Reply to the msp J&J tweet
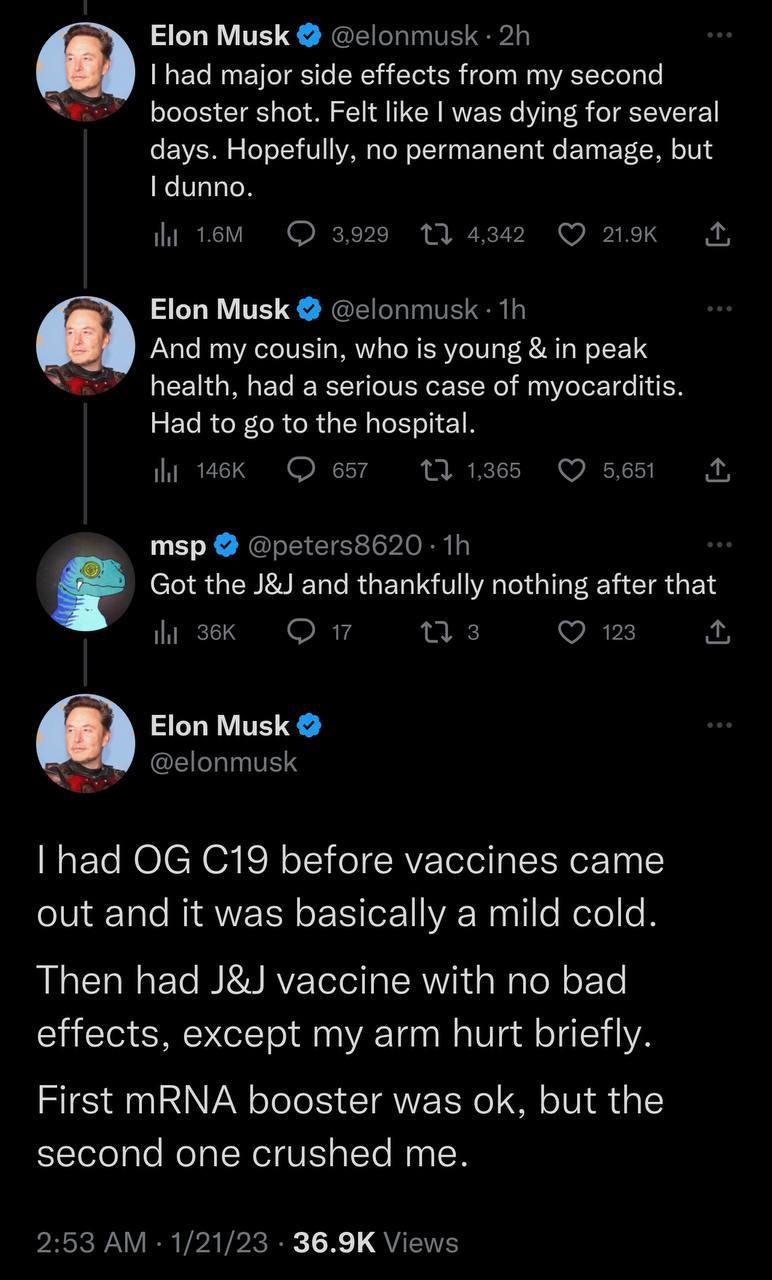Screen dimensions: 772x1280 [x=302, y=631]
